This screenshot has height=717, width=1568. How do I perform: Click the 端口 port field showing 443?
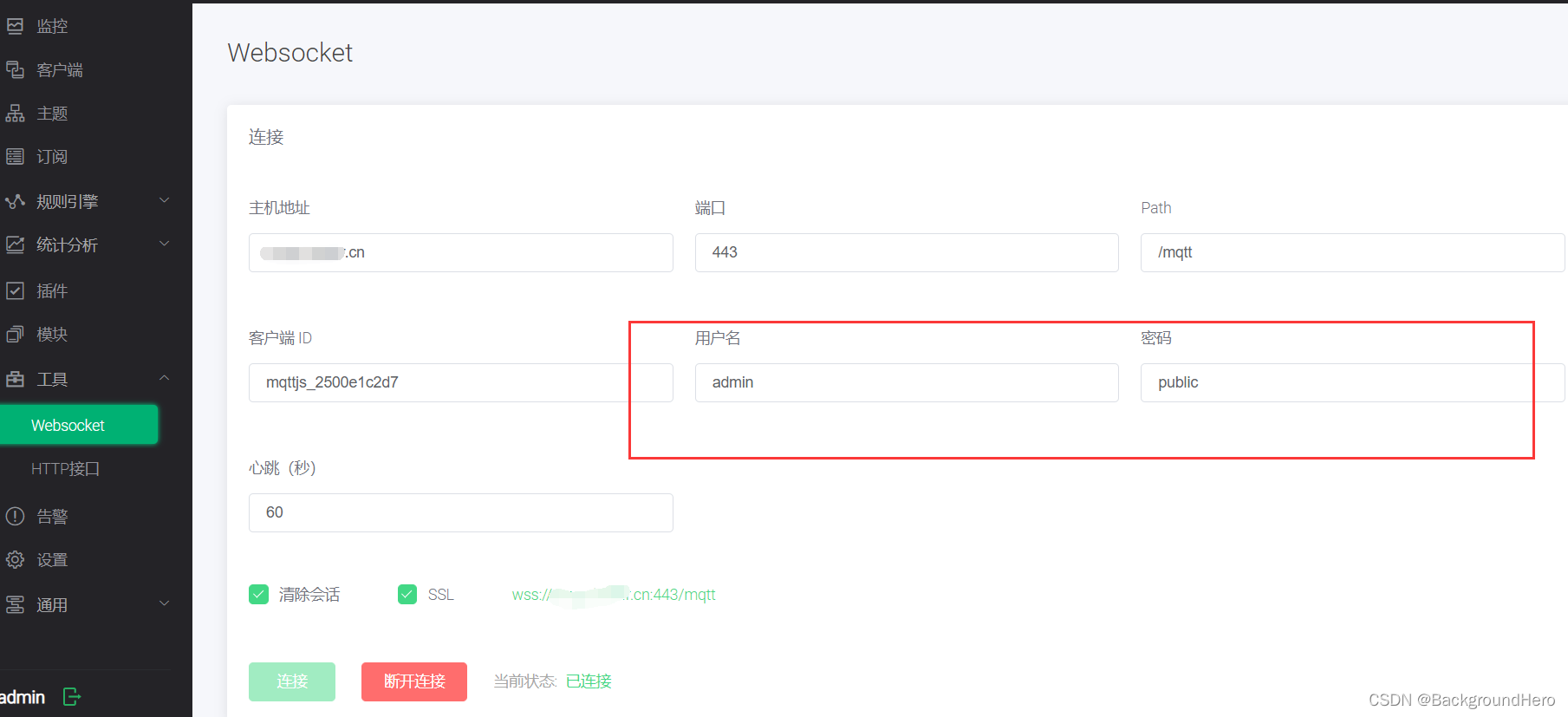coord(907,252)
